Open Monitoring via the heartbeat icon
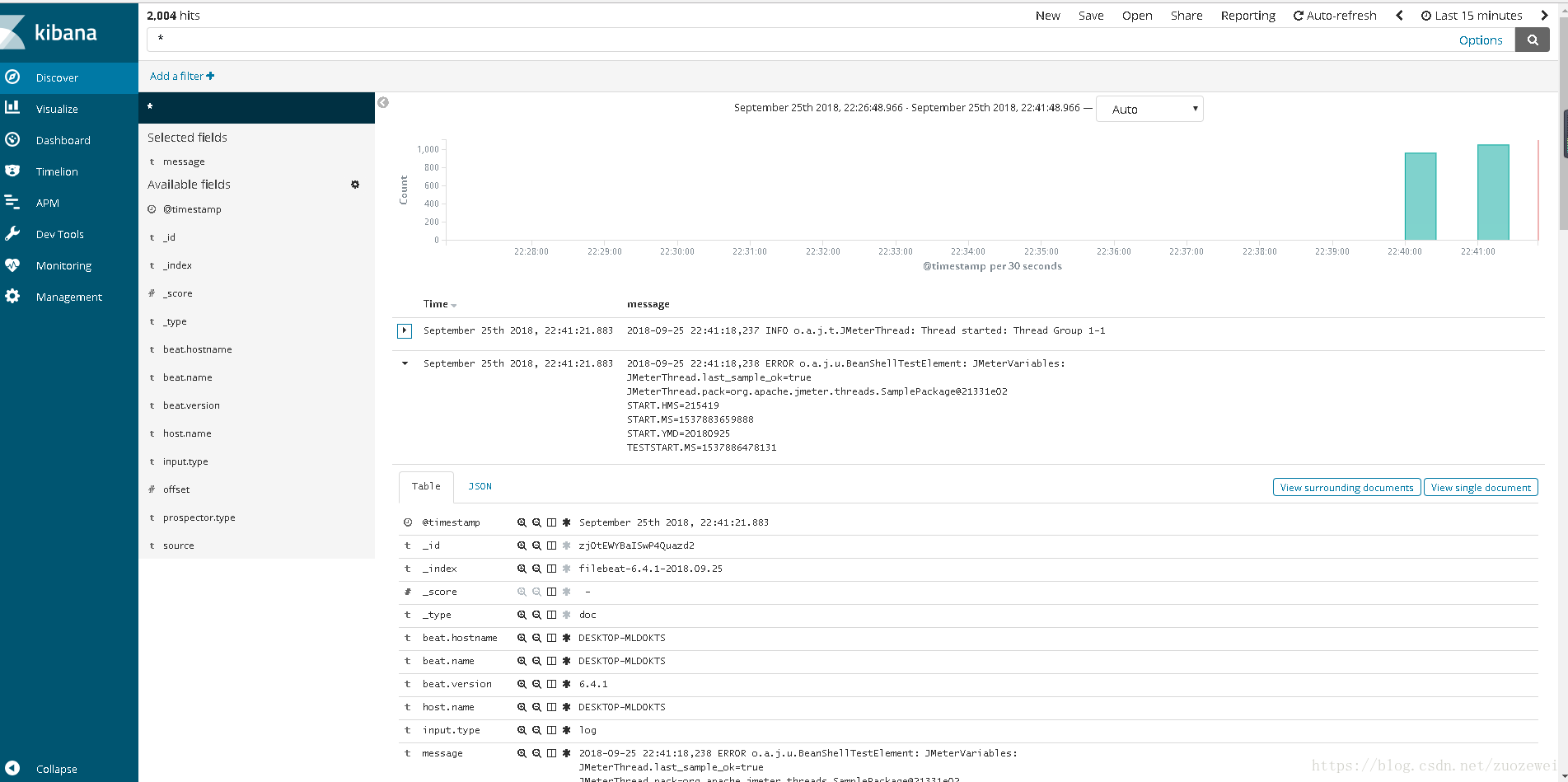The image size is (1568, 782). pos(12,265)
